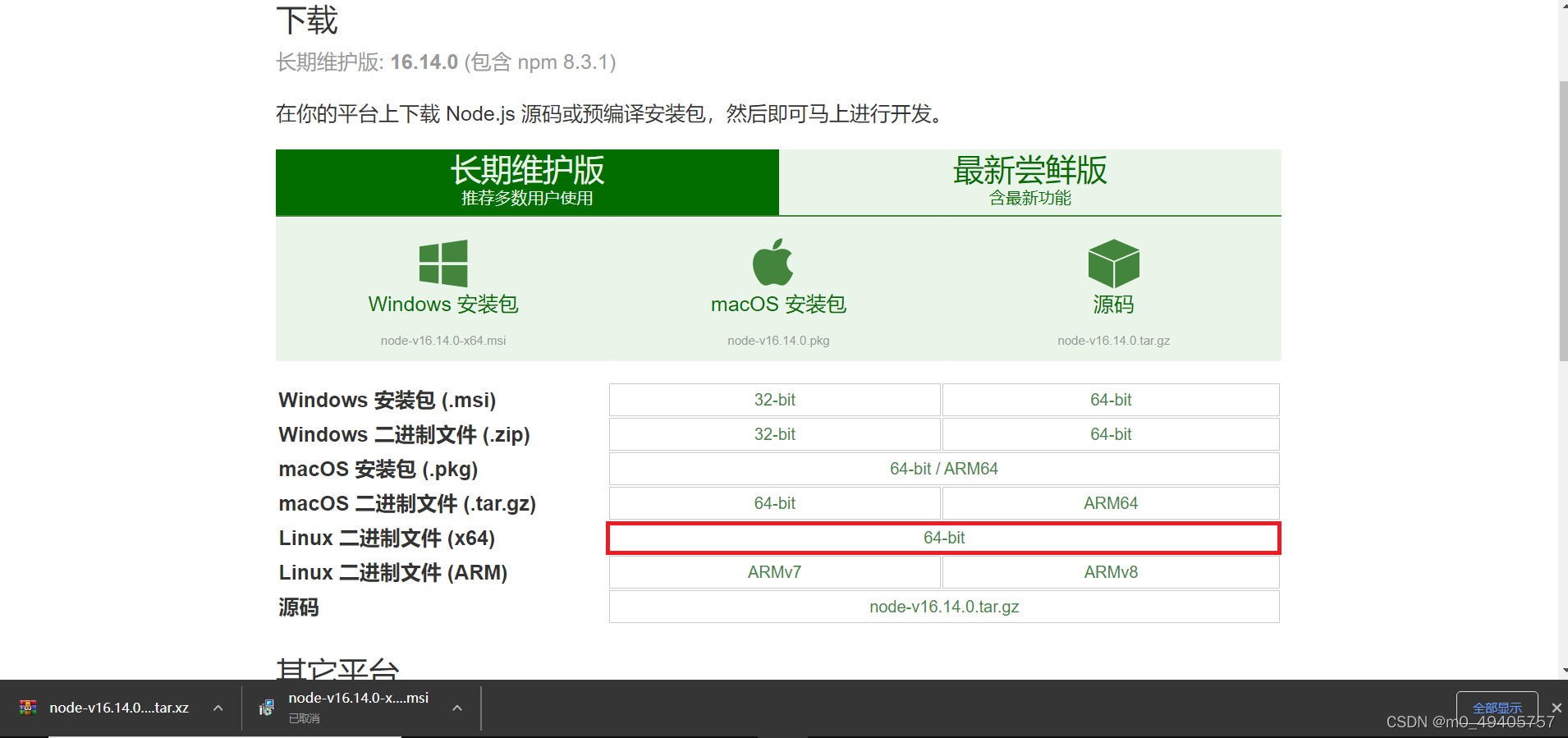Viewport: 1568px width, 738px height.
Task: Click 全部显示 show all downloads button
Action: pos(1497,708)
